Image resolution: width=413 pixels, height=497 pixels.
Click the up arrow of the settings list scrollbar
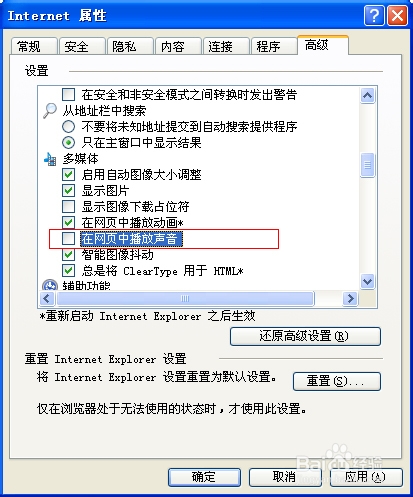[367, 96]
